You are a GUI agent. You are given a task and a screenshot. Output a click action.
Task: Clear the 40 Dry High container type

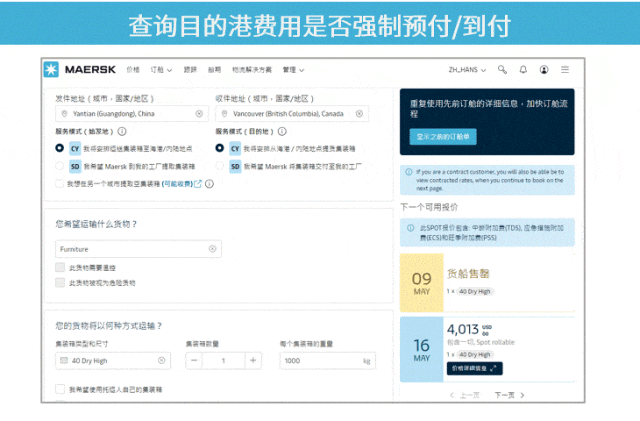pyautogui.click(x=162, y=360)
